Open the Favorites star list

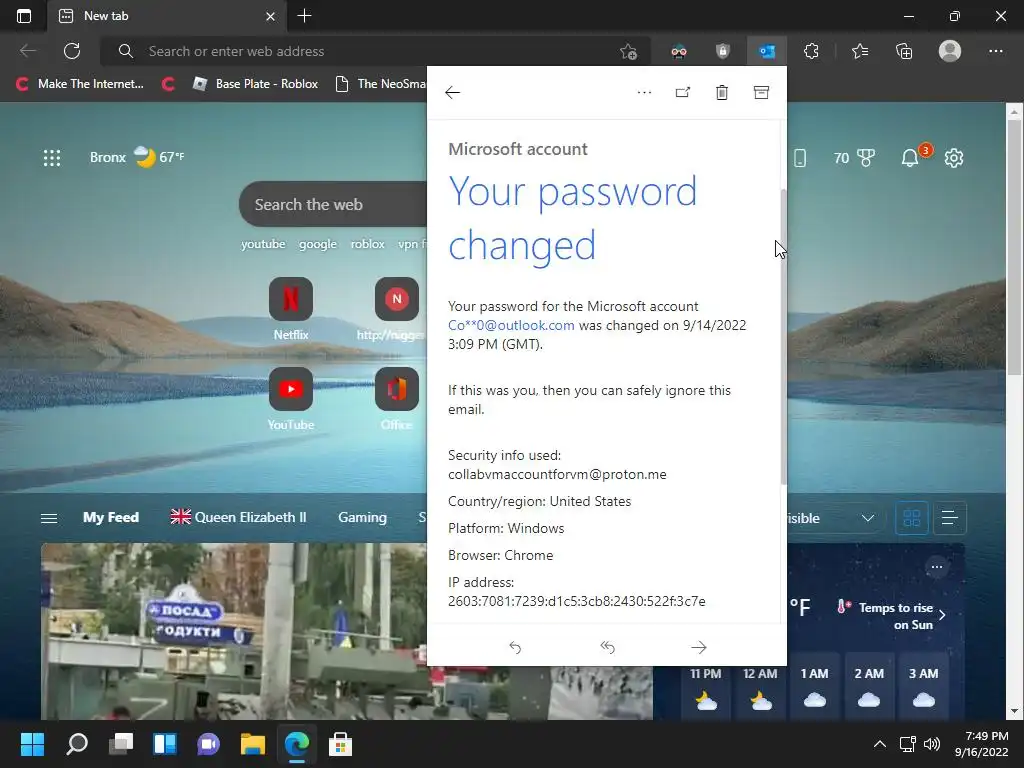pyautogui.click(x=860, y=51)
